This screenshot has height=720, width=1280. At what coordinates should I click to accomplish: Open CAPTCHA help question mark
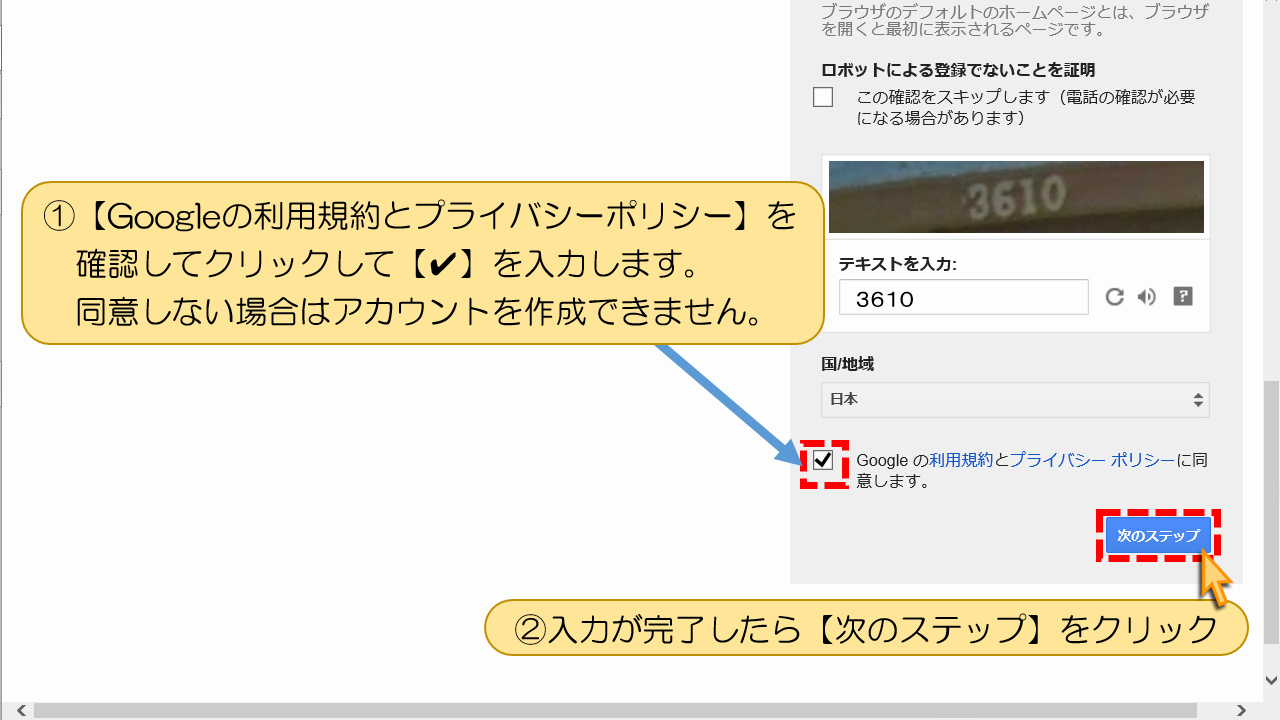1183,296
